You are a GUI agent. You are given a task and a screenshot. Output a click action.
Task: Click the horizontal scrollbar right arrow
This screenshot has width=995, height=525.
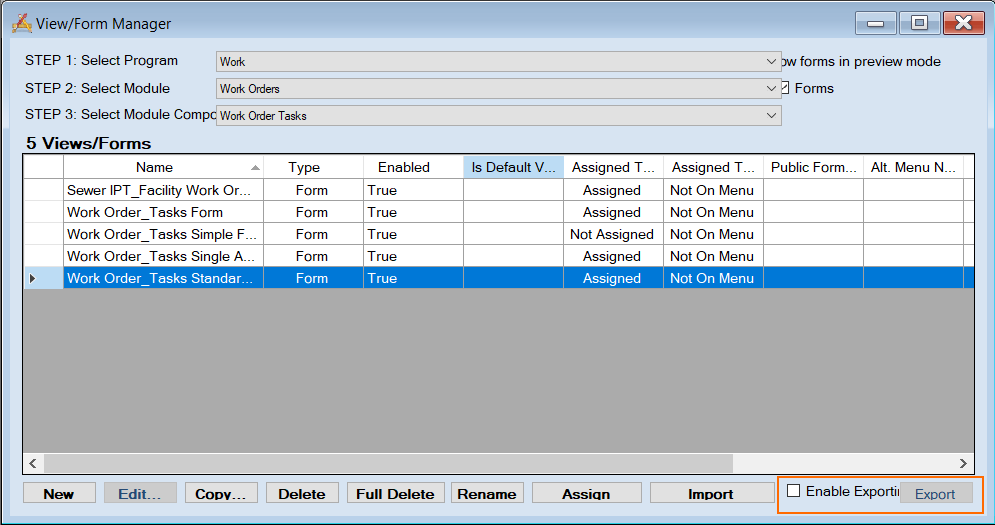[x=963, y=463]
